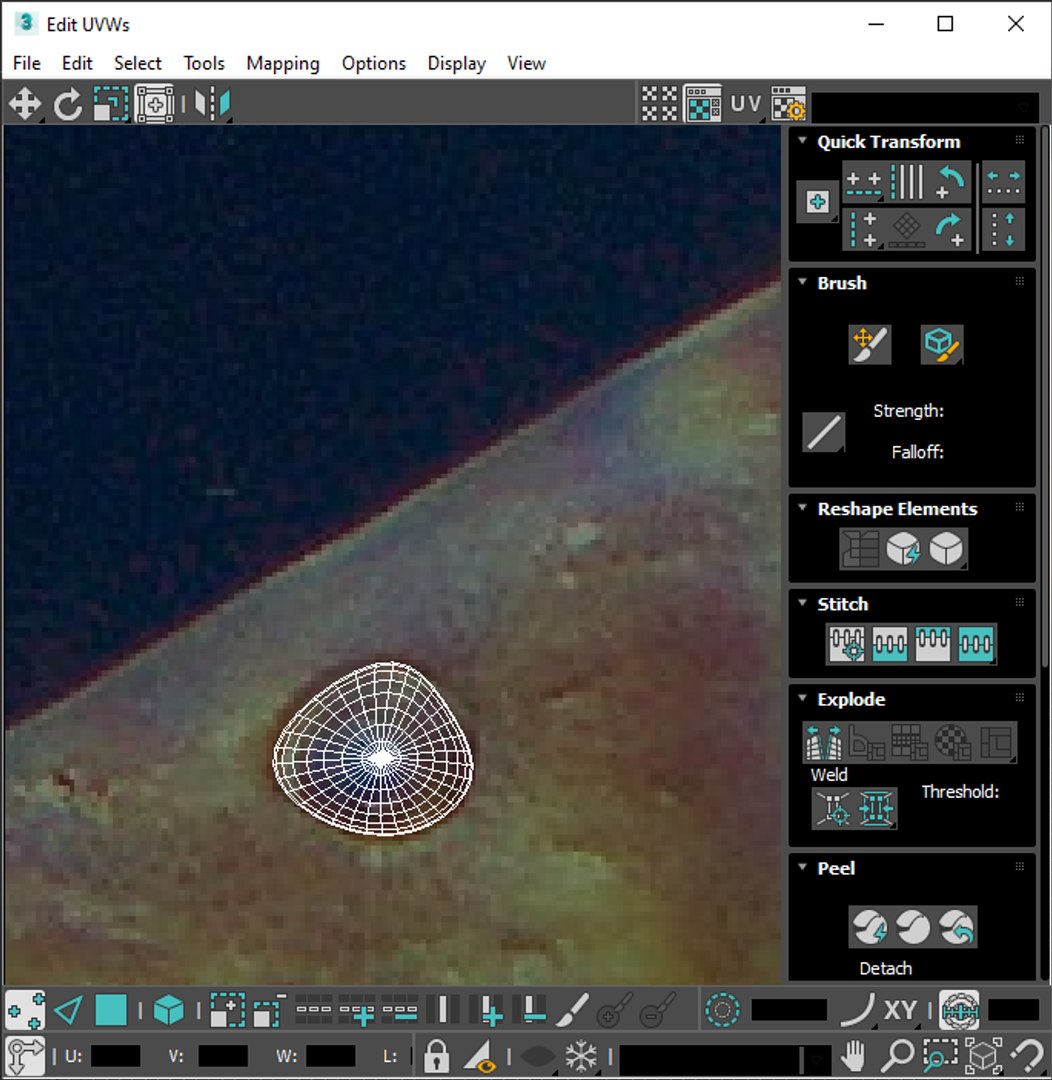The width and height of the screenshot is (1052, 1080).
Task: Open the Display menu
Action: [x=457, y=63]
